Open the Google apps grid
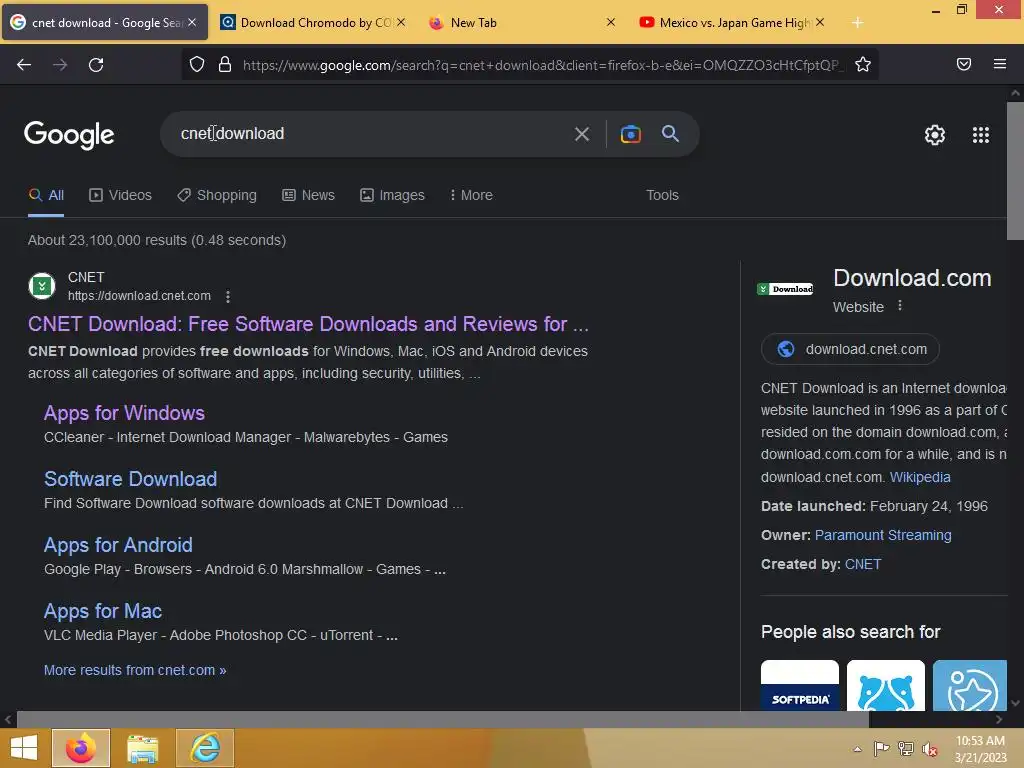 tap(980, 135)
